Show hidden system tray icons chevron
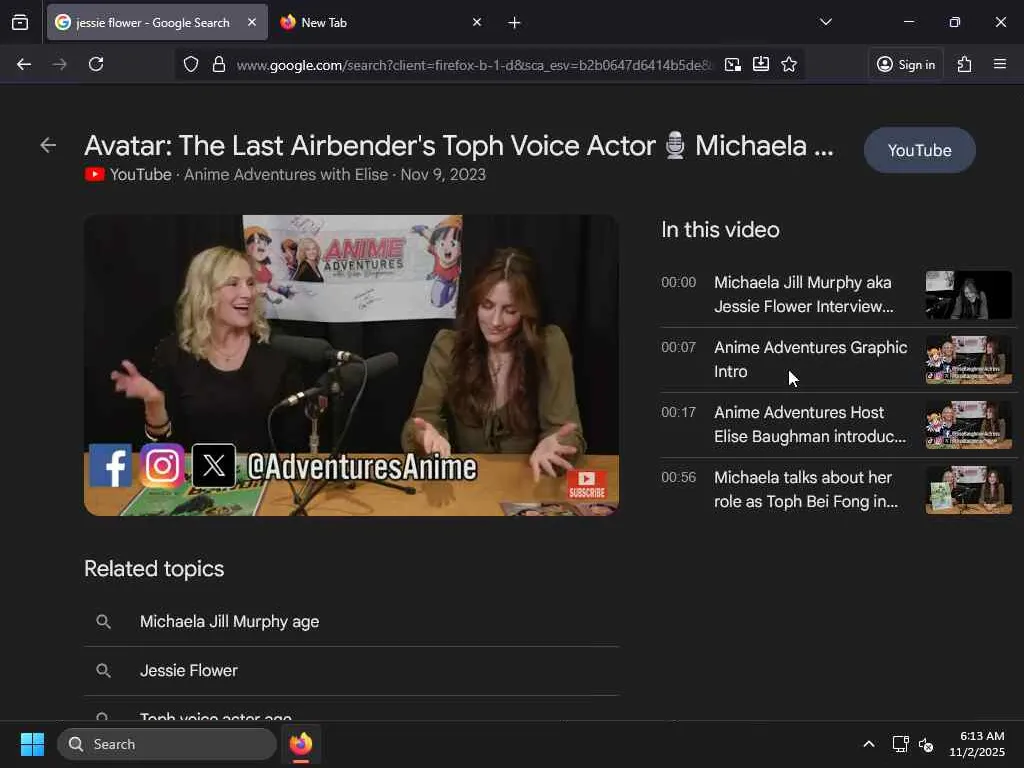 [x=869, y=744]
